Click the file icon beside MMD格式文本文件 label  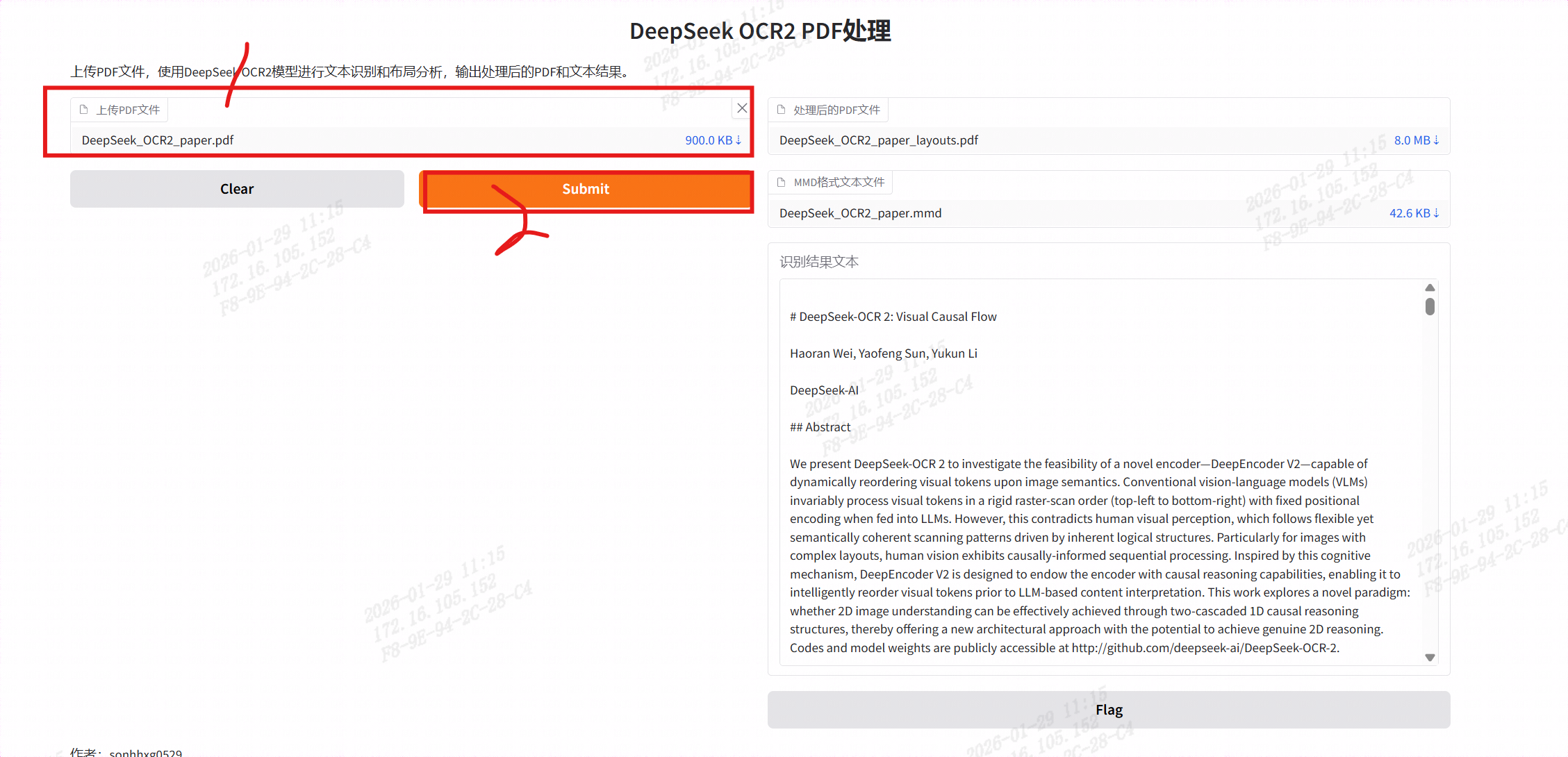pyautogui.click(x=782, y=182)
